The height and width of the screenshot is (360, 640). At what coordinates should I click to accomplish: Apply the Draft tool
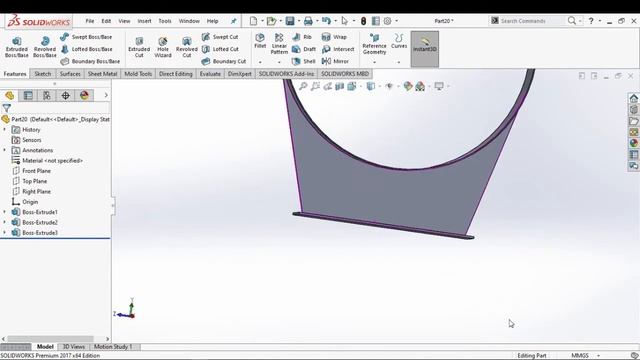coord(304,49)
